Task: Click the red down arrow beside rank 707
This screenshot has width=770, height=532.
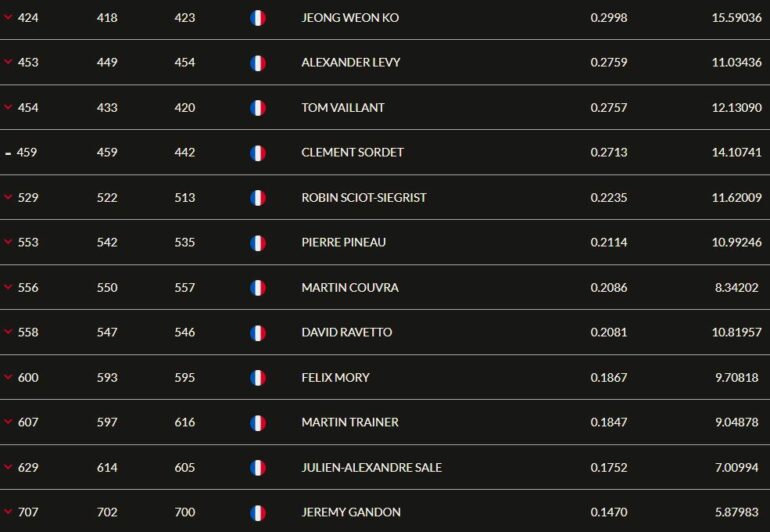Action: pyautogui.click(x=8, y=513)
